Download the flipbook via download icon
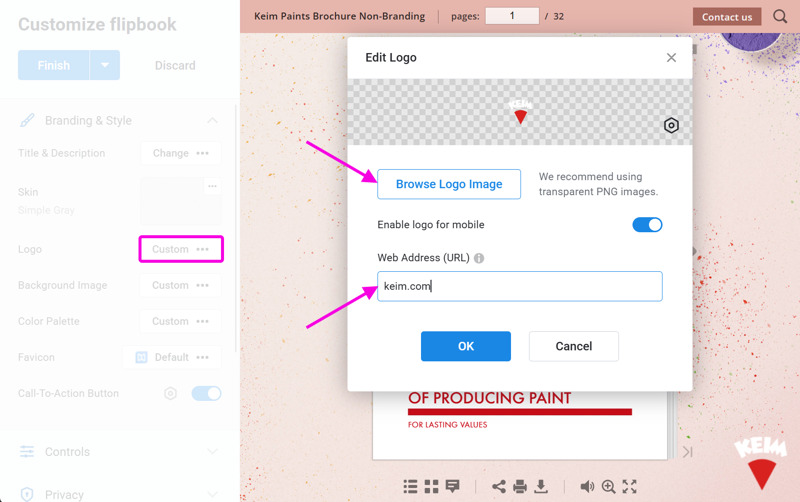This screenshot has width=800, height=502. coord(541,487)
